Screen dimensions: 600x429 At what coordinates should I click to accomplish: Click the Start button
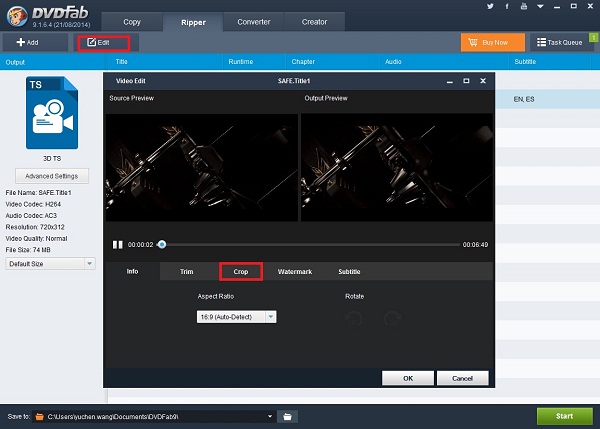[x=564, y=416]
